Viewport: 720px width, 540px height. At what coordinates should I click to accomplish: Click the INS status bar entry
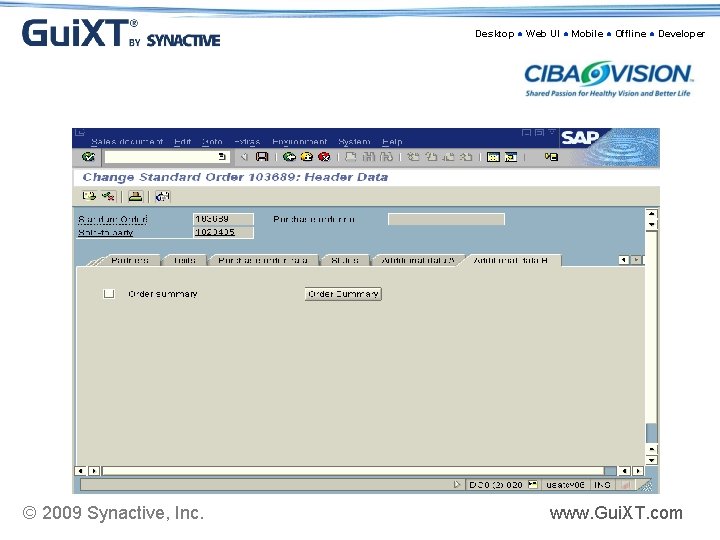602,485
